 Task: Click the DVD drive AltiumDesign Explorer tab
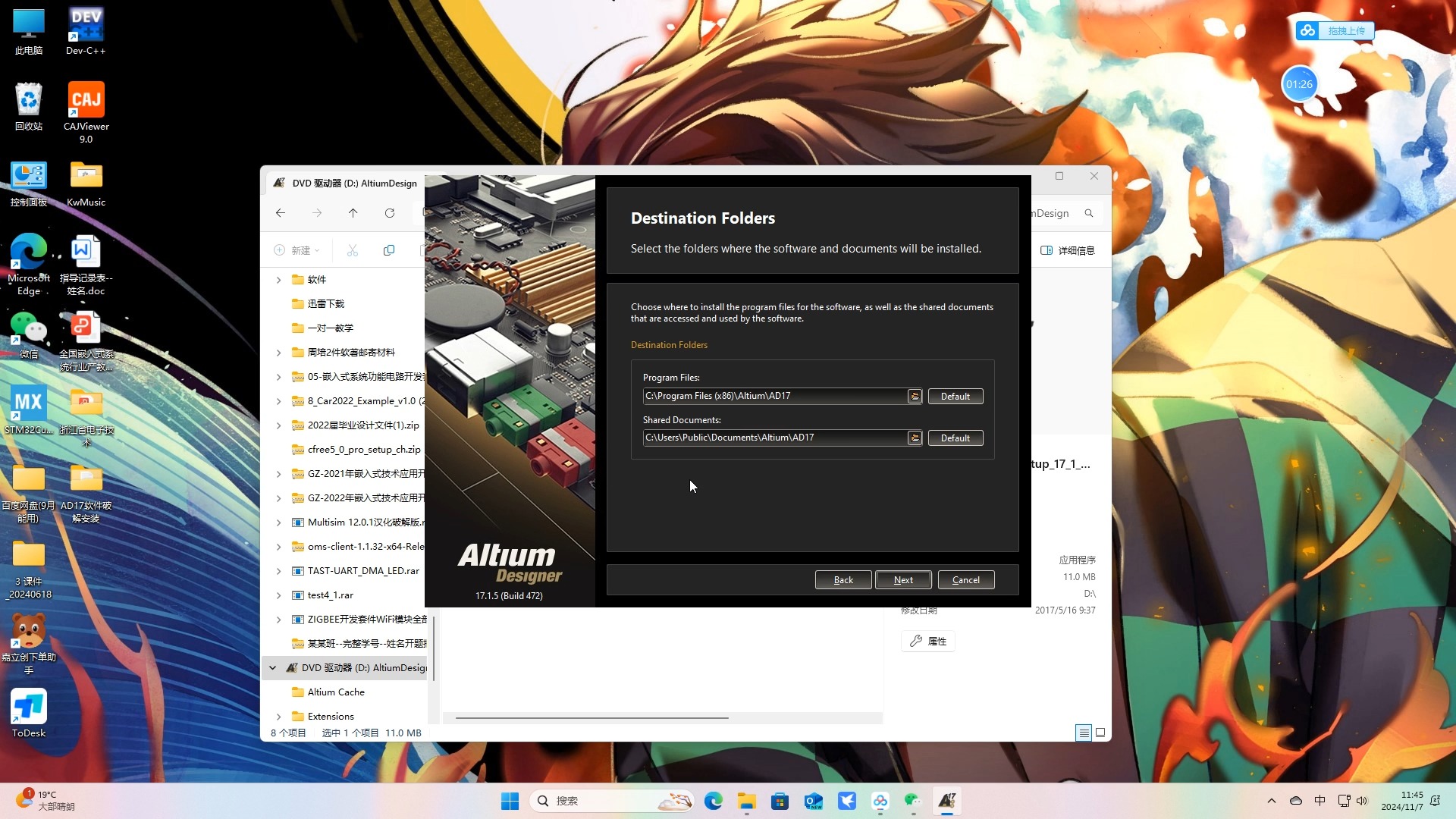[x=345, y=184]
